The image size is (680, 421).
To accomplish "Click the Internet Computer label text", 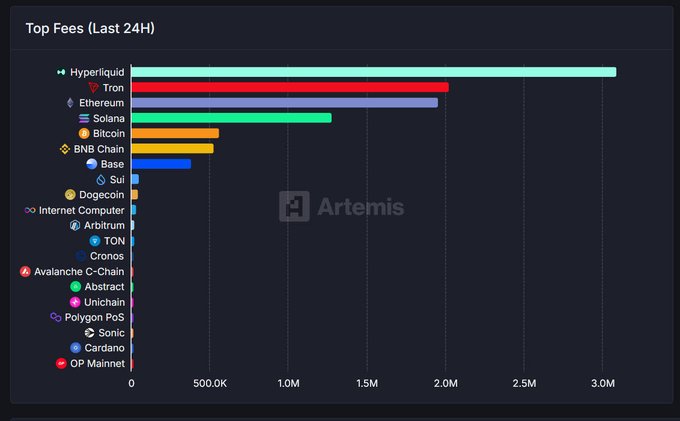I will [82, 210].
